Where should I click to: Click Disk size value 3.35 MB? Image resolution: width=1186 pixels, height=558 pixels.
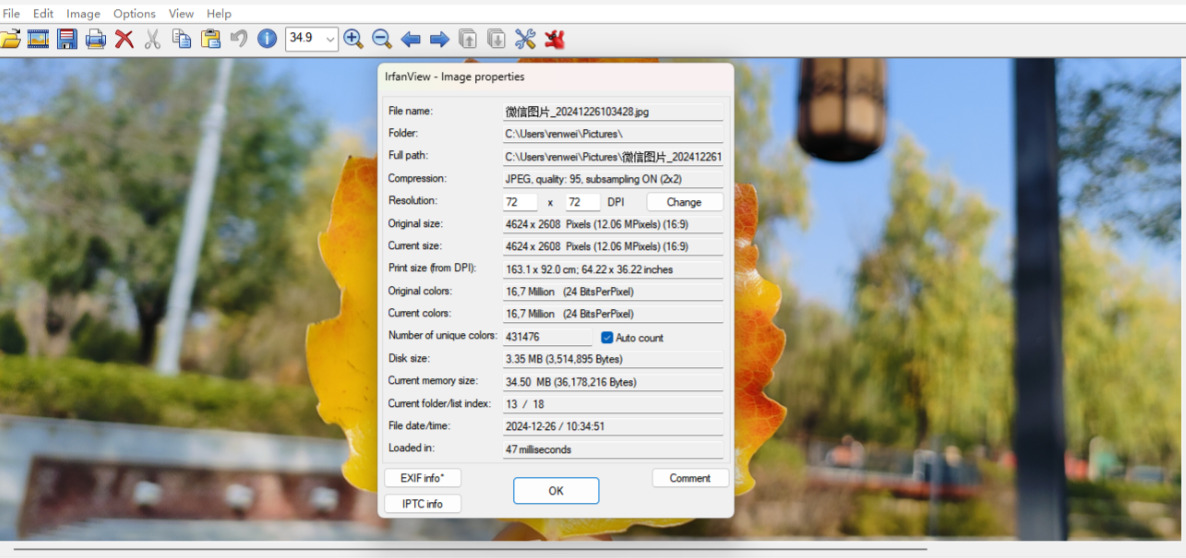(613, 359)
